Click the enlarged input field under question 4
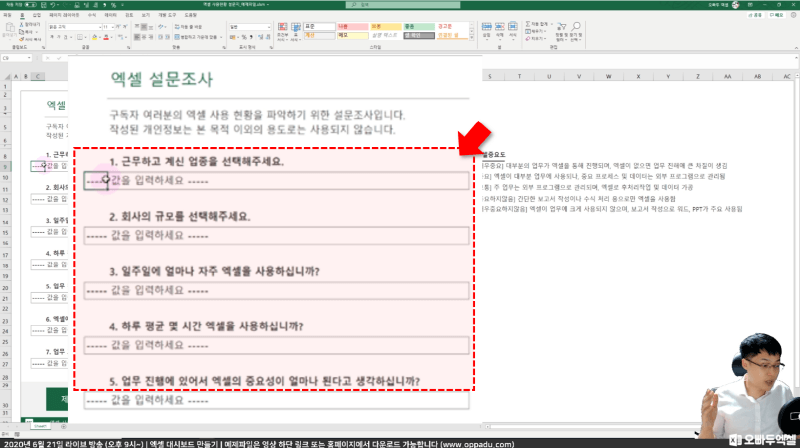This screenshot has height=448, width=800. [276, 345]
